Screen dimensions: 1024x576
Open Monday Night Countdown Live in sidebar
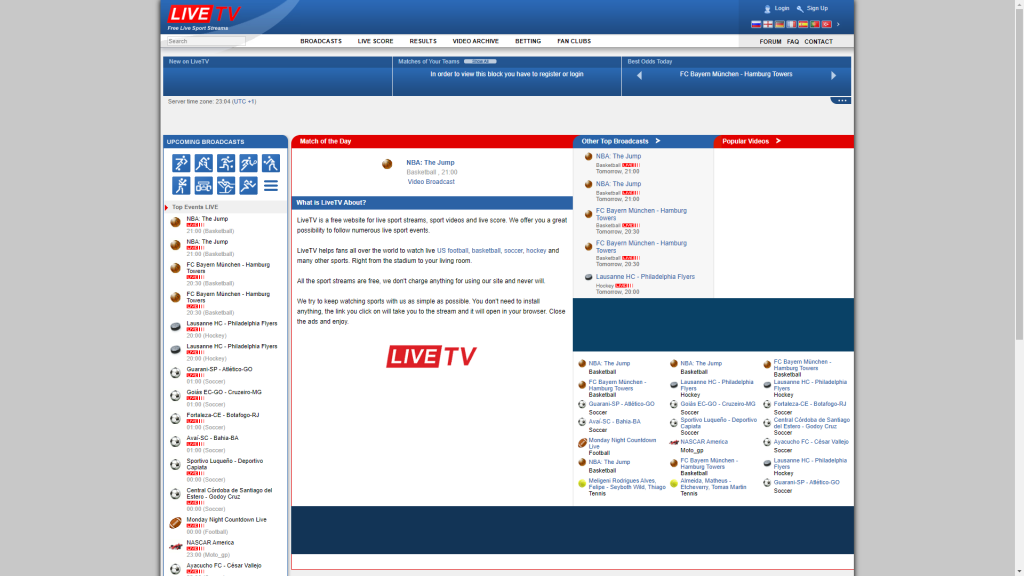pyautogui.click(x=227, y=520)
